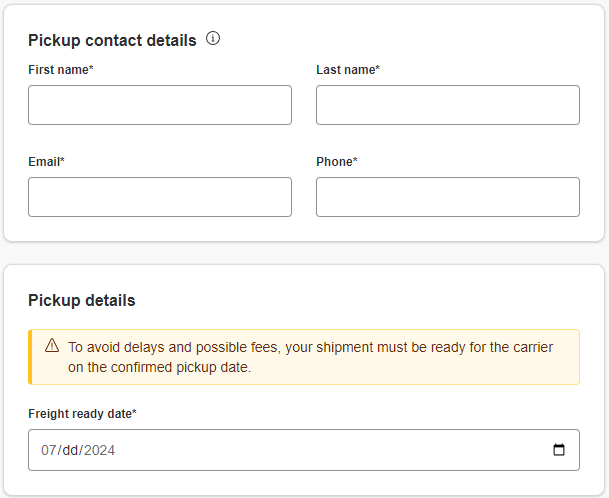Click the info icon beside Pickup contact details

point(213,38)
